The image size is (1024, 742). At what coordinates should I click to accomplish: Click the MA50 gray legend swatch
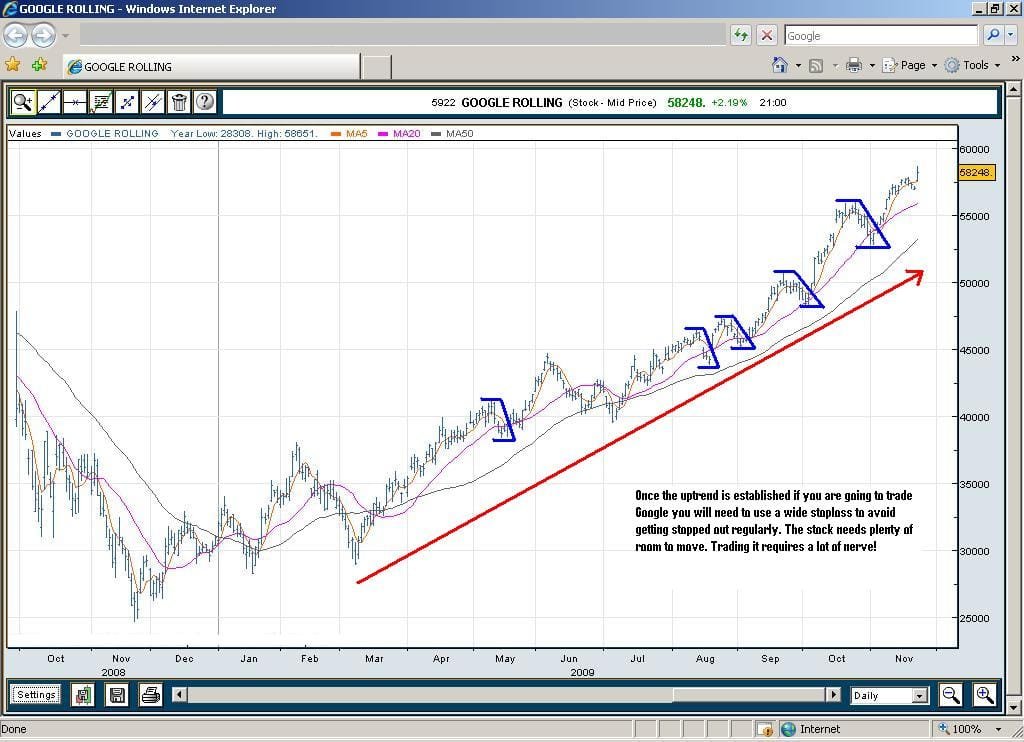436,134
